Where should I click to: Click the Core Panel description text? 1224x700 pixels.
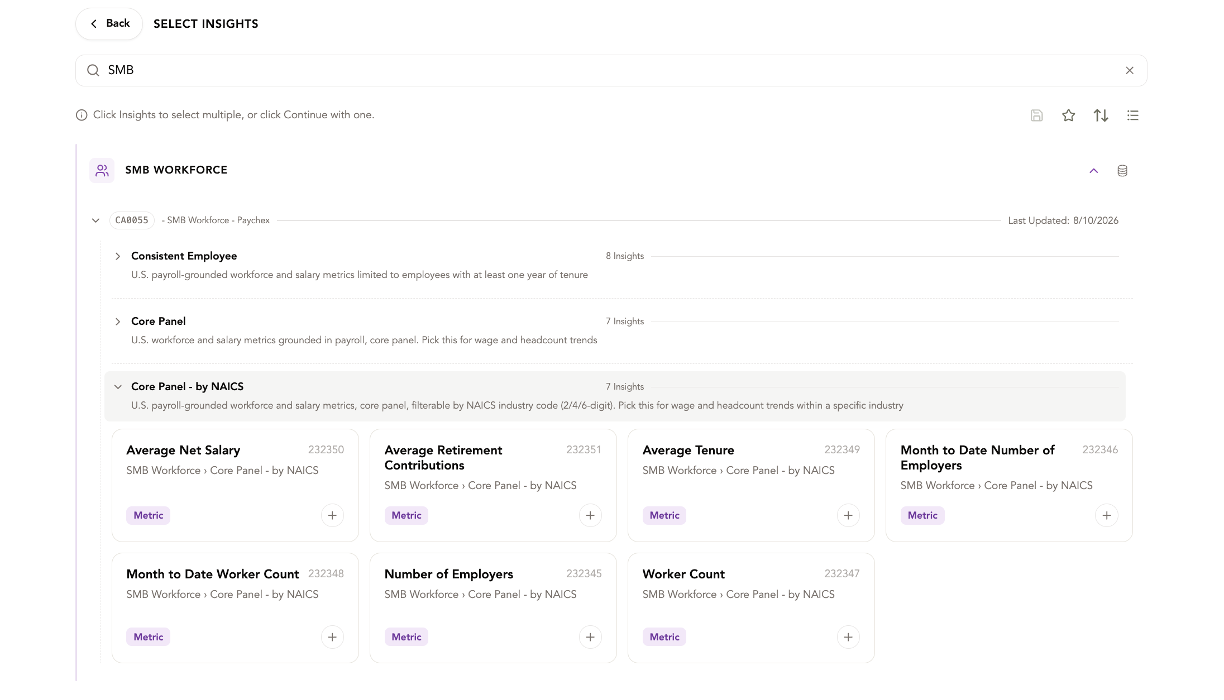[x=364, y=340]
